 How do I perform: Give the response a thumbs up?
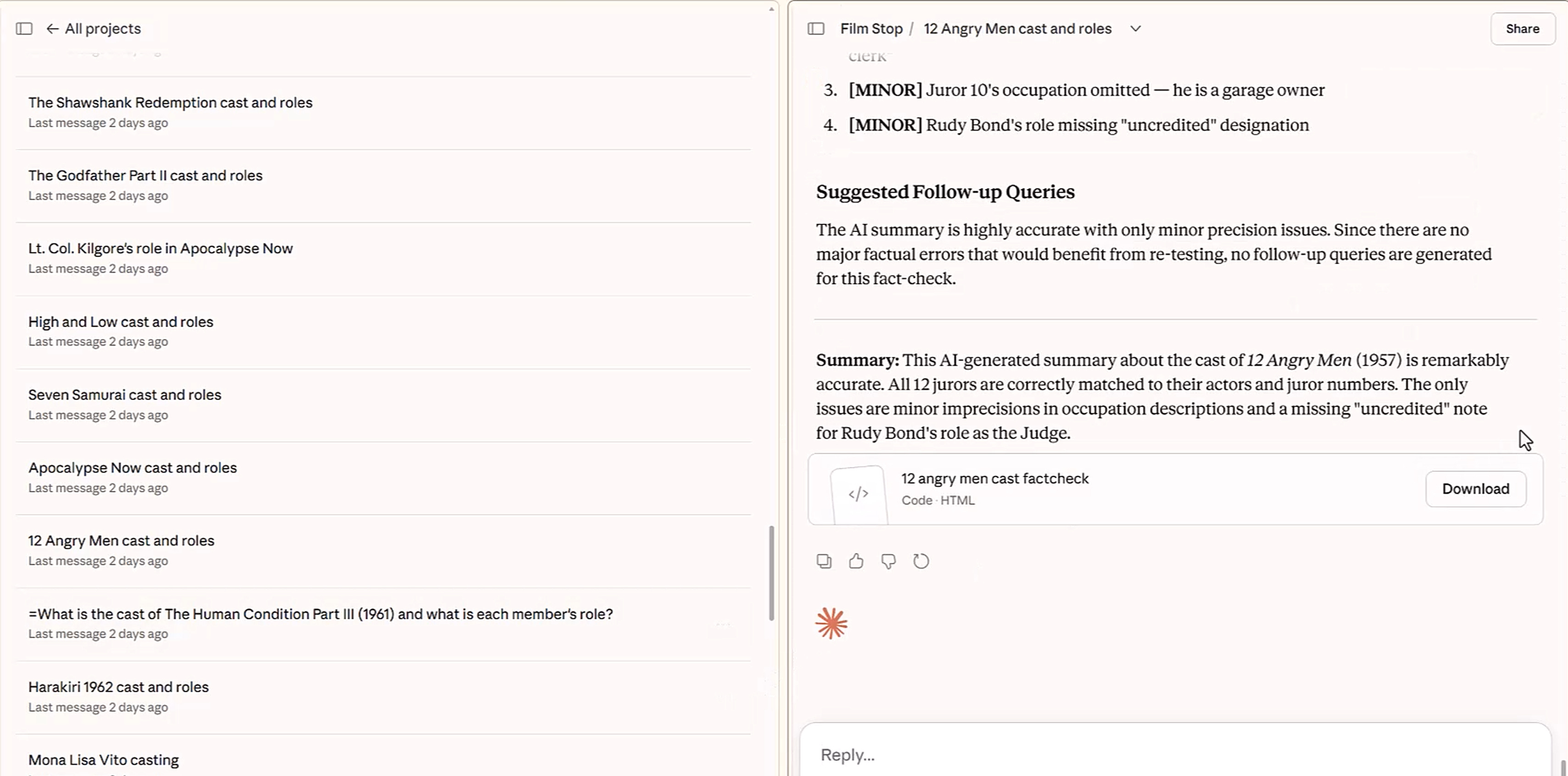[x=856, y=561]
